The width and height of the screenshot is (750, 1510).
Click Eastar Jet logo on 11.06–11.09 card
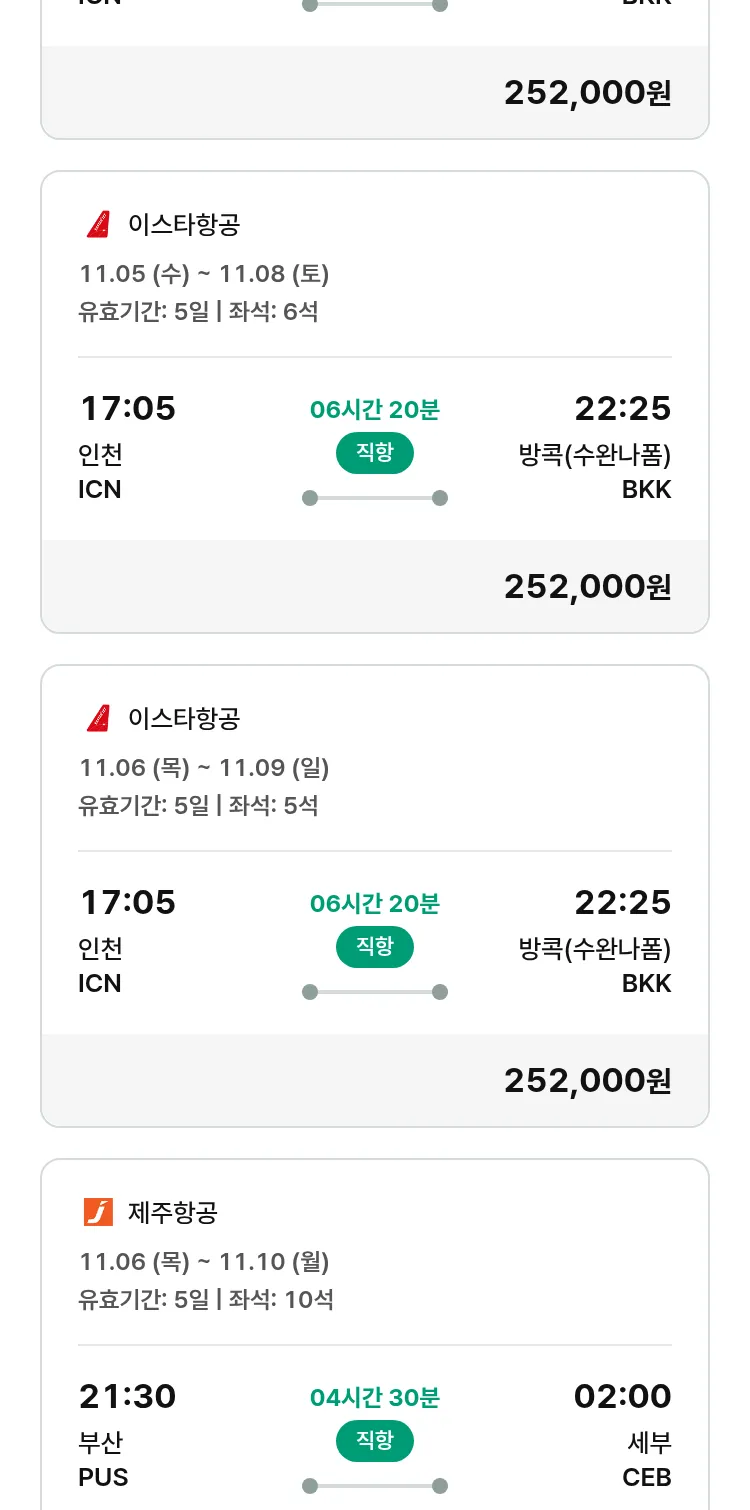(x=98, y=718)
